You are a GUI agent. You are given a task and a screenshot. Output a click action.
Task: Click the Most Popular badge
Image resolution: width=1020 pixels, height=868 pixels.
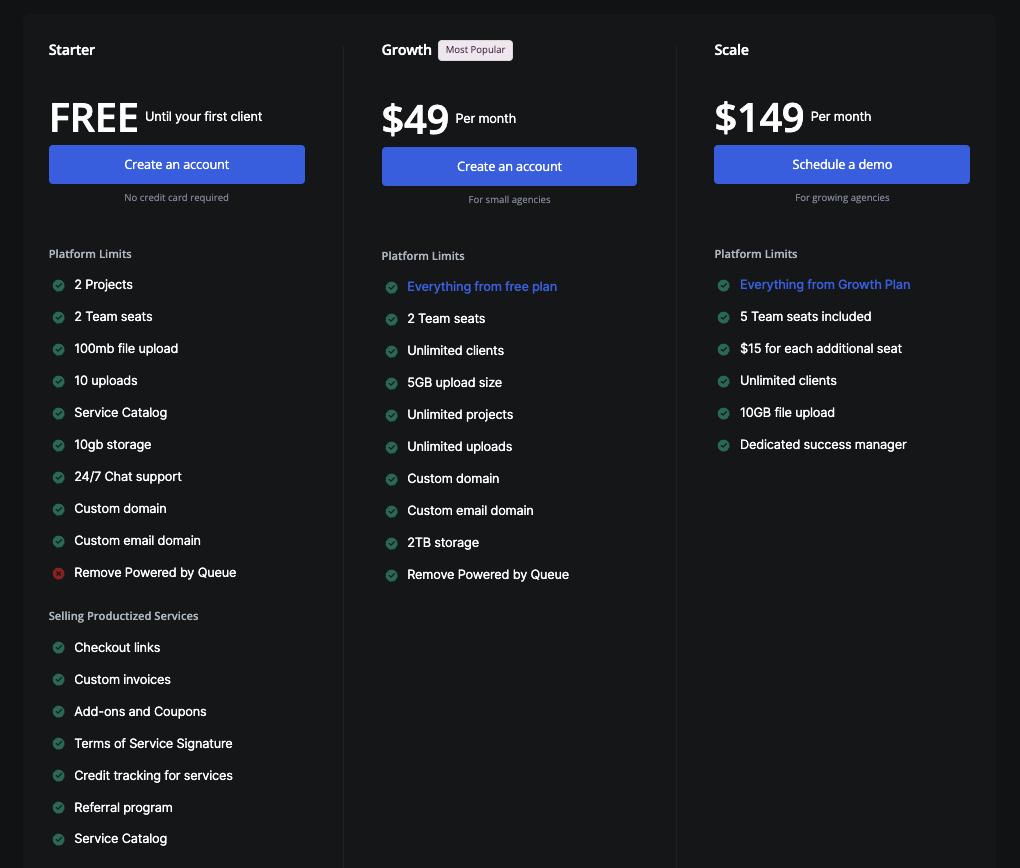point(475,50)
